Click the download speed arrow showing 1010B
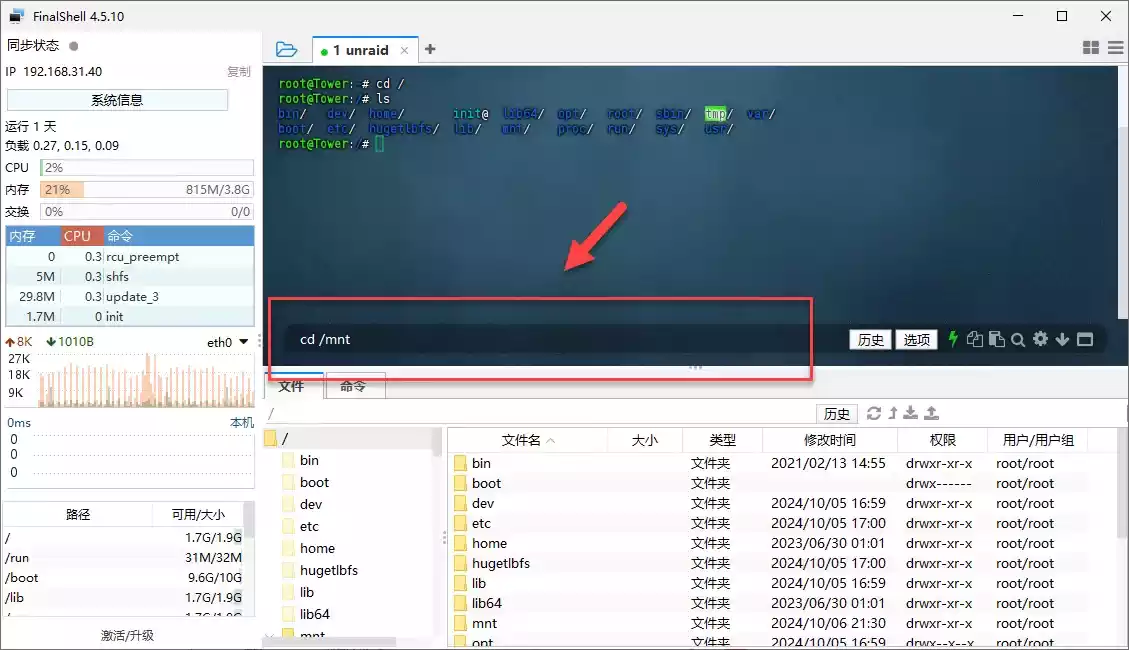 pos(51,342)
